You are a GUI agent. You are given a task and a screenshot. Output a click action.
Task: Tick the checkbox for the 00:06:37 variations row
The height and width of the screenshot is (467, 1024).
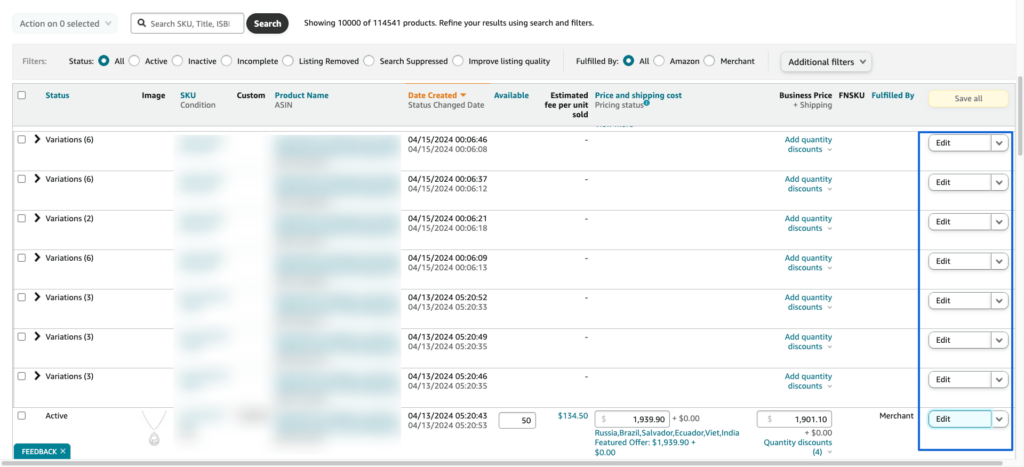(x=22, y=179)
